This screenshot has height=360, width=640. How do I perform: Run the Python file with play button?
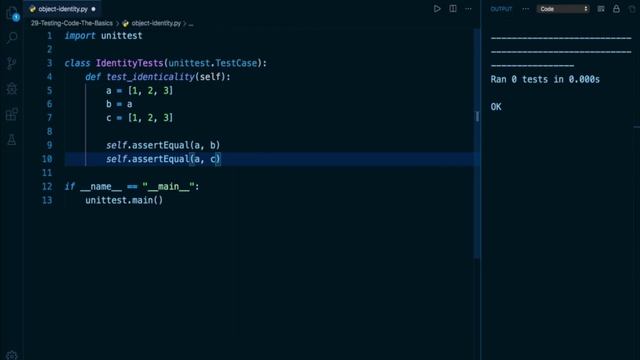pos(437,9)
